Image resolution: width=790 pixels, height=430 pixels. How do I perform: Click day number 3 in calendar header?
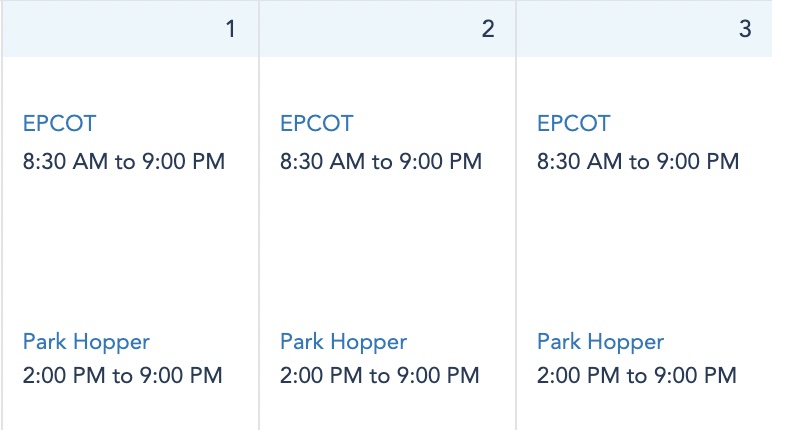pyautogui.click(x=744, y=29)
